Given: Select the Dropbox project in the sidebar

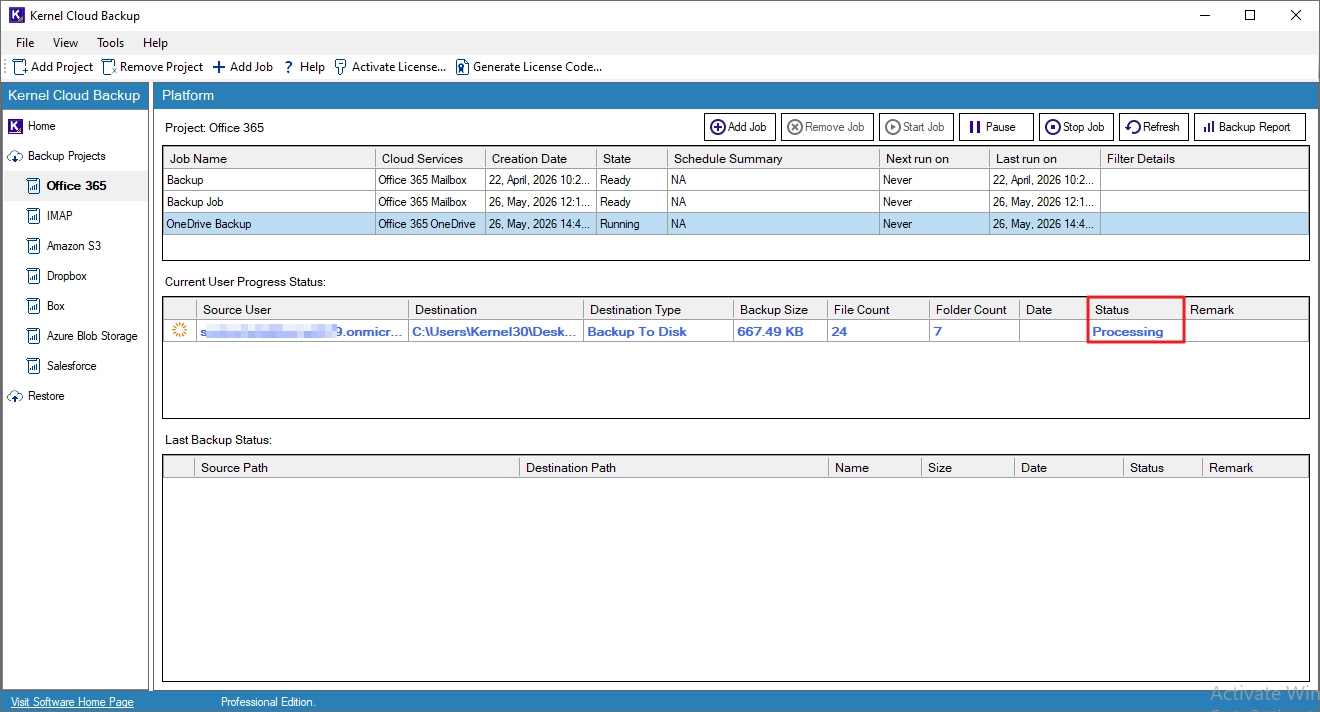Looking at the screenshot, I should point(67,276).
